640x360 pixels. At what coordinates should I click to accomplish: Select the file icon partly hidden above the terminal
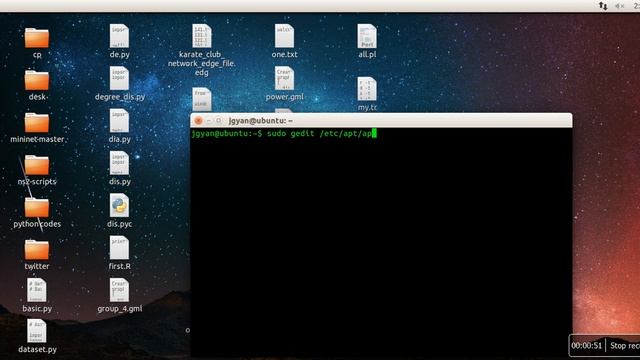coord(202,100)
